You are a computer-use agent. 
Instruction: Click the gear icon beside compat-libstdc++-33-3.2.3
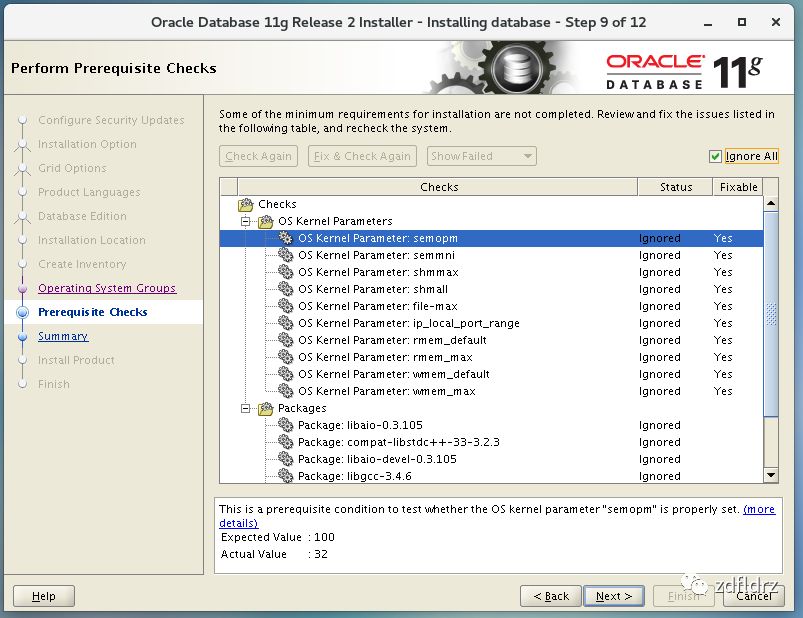285,442
